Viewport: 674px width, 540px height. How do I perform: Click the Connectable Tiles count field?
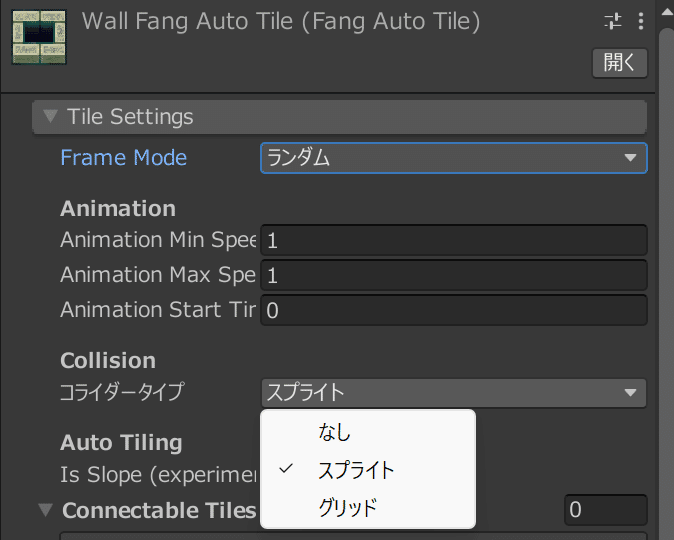pyautogui.click(x=605, y=510)
